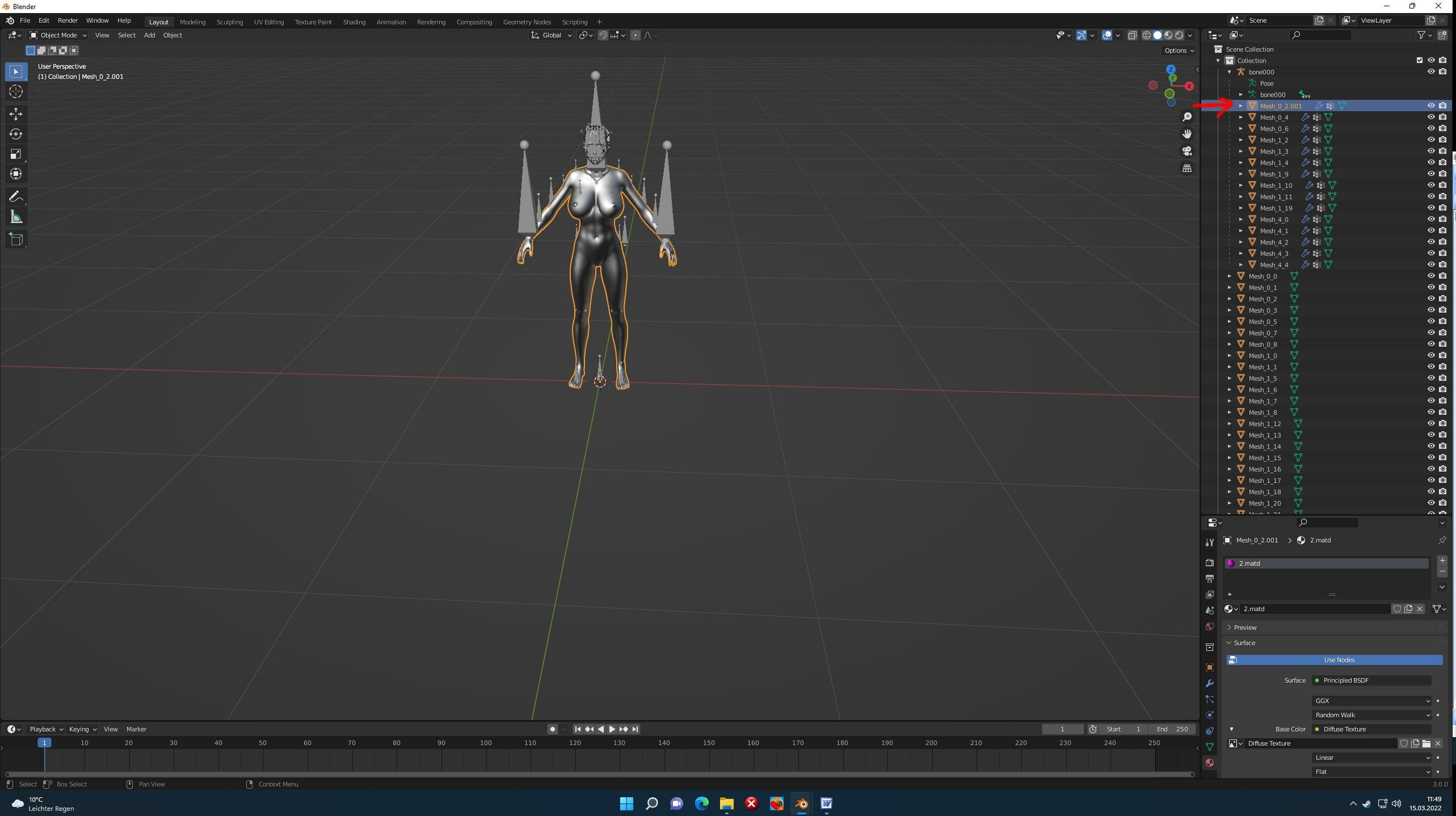Open viewport Options dropdown
1456x816 pixels.
[x=1179, y=51]
